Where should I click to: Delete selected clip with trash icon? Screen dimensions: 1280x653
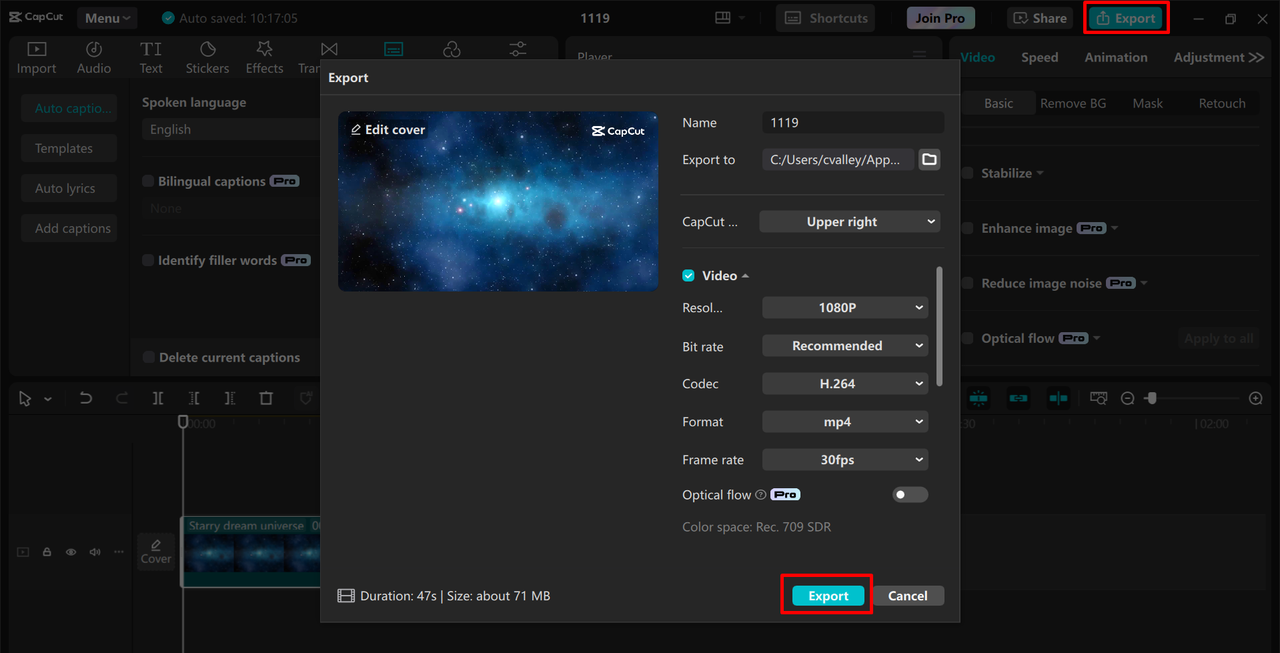point(266,398)
